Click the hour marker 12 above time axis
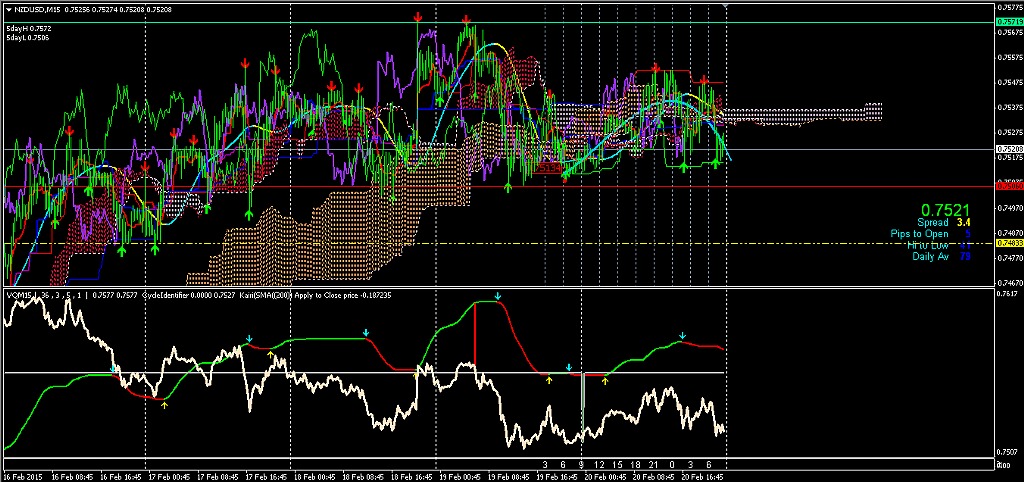The height and width of the screenshot is (482, 1024). tap(599, 465)
